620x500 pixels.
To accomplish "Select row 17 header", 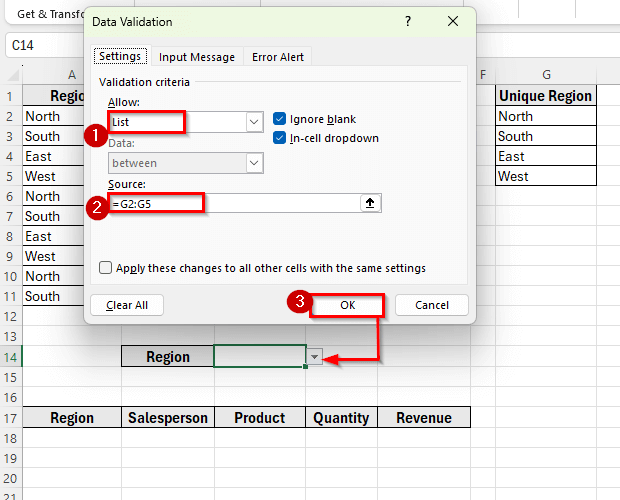I will pos(11,418).
